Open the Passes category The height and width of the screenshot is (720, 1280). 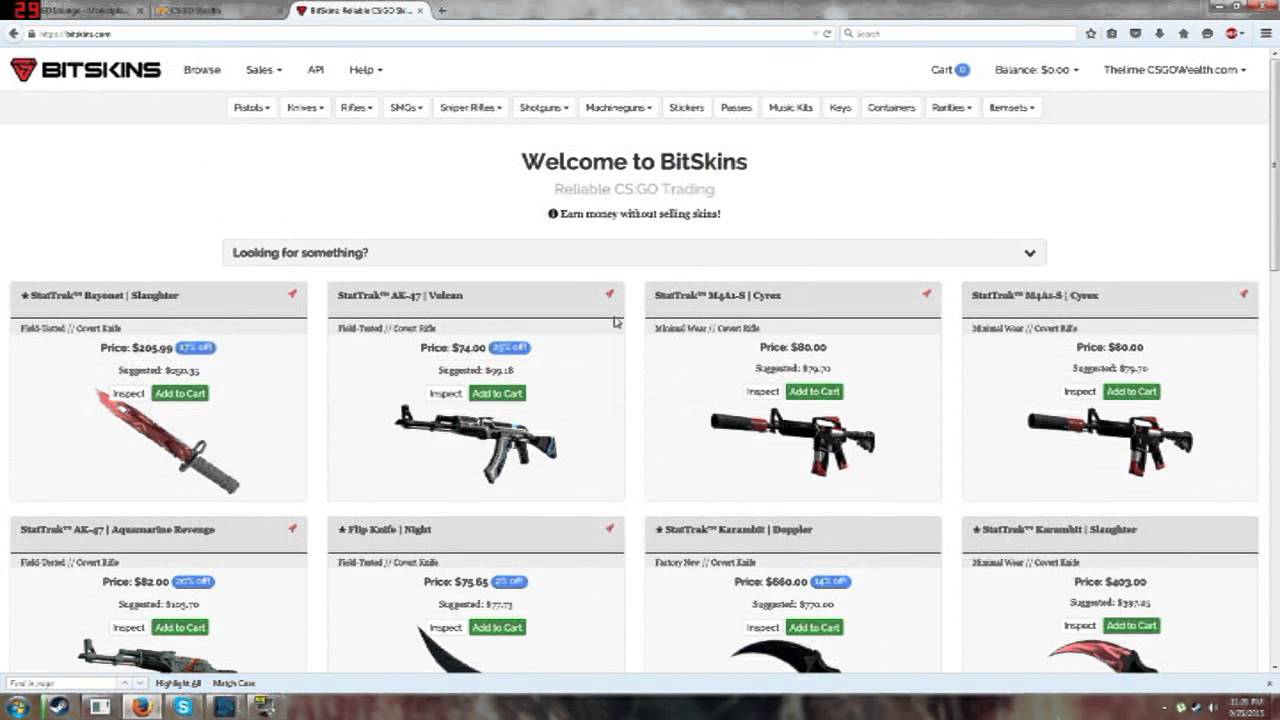point(736,107)
